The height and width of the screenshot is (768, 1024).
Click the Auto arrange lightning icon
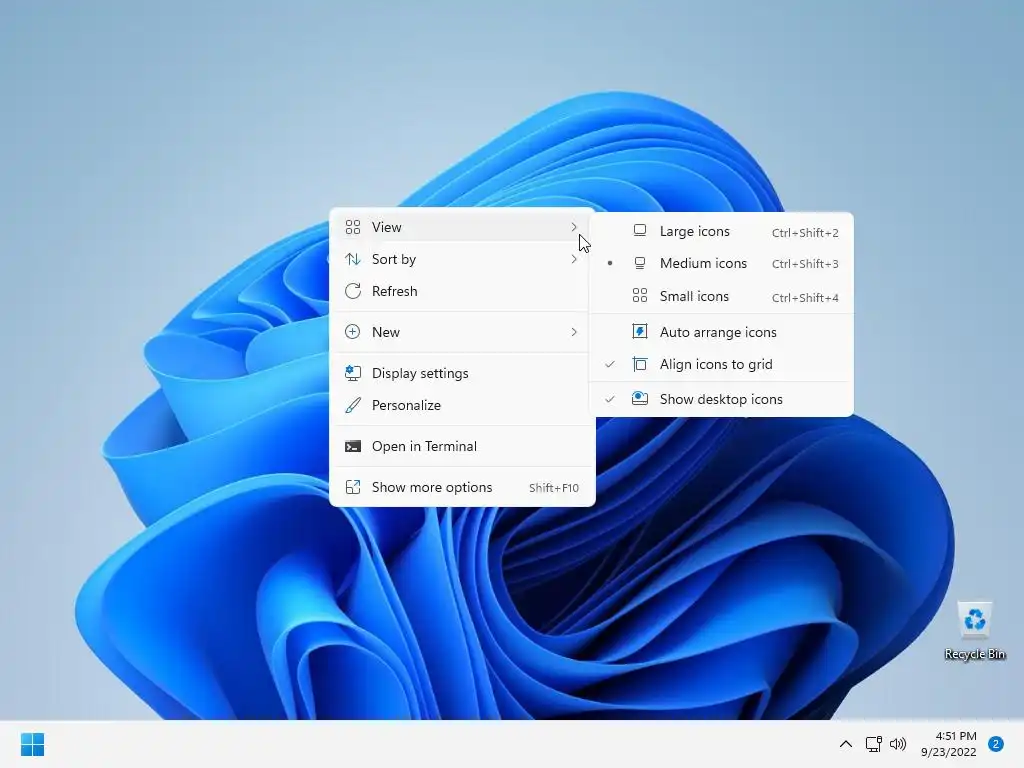640,332
